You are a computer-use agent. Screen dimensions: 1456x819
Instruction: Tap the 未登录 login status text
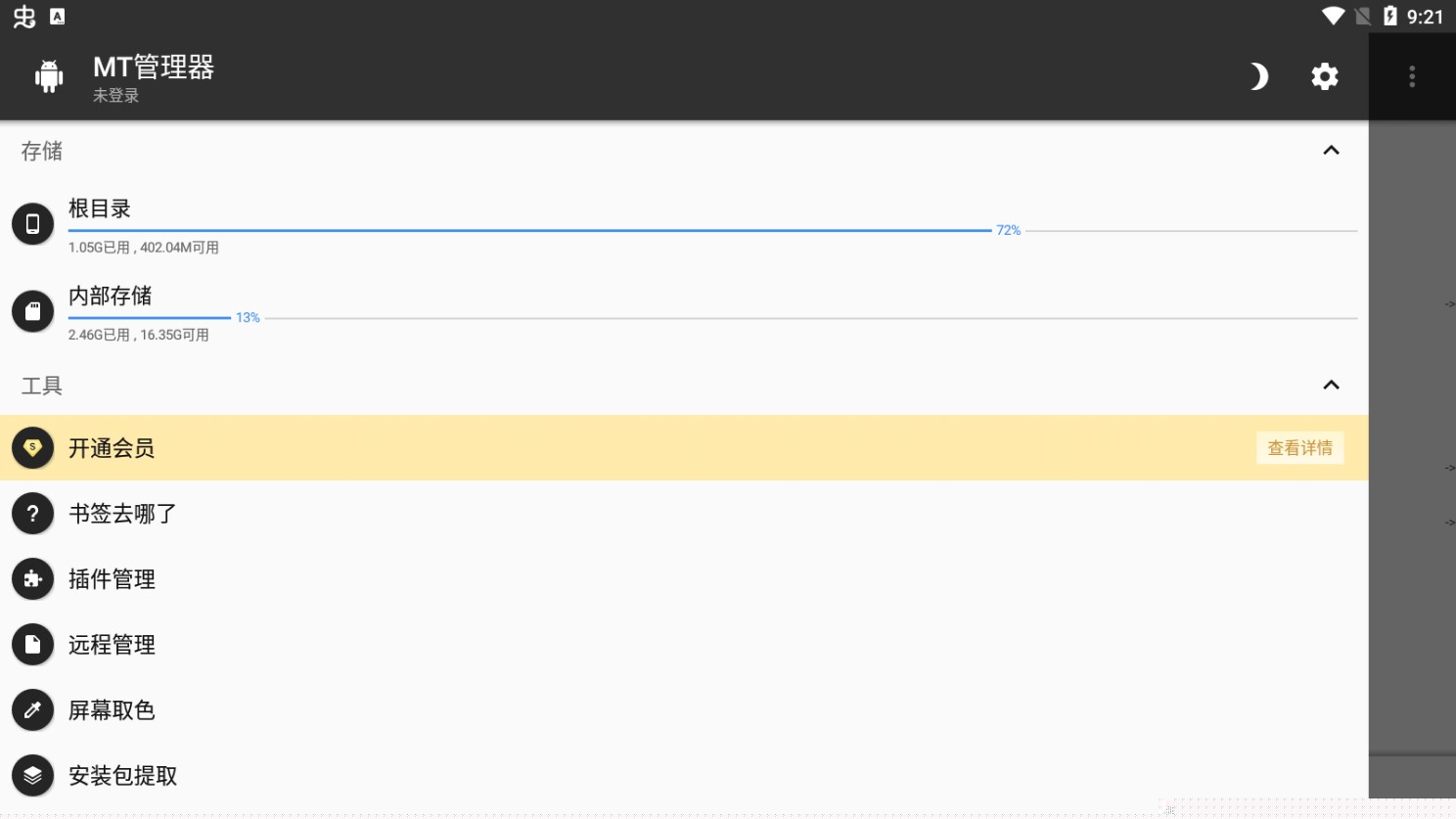point(115,96)
